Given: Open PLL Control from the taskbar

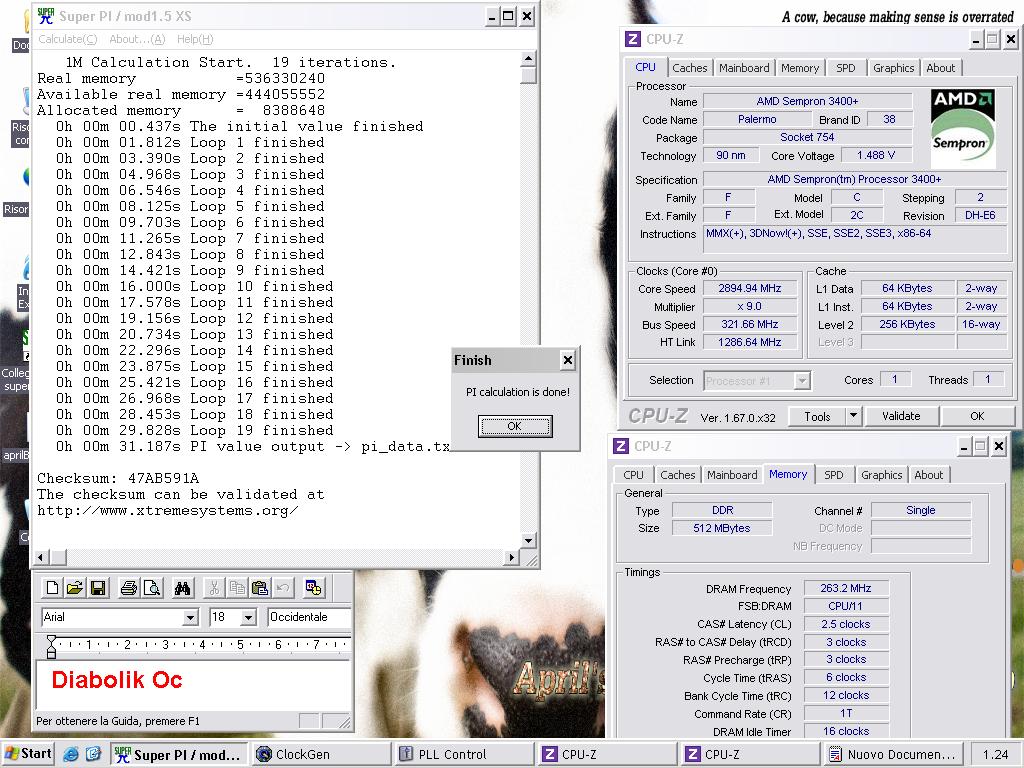Looking at the screenshot, I should [x=463, y=754].
